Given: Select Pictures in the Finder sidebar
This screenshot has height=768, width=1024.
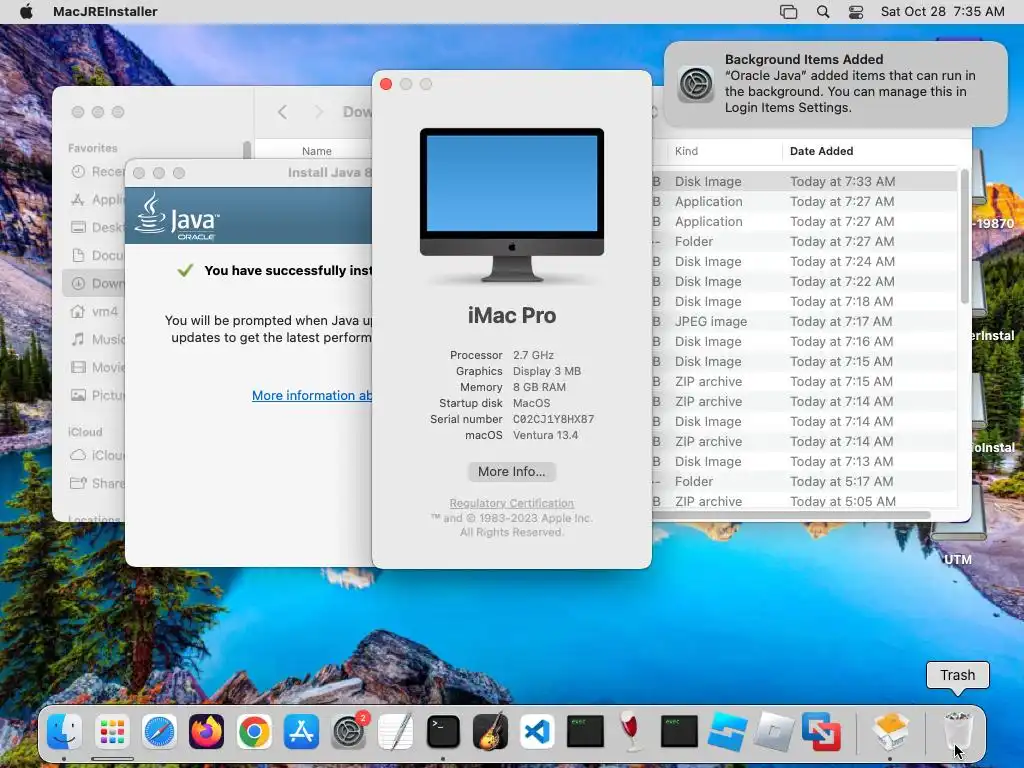Looking at the screenshot, I should tap(97, 395).
